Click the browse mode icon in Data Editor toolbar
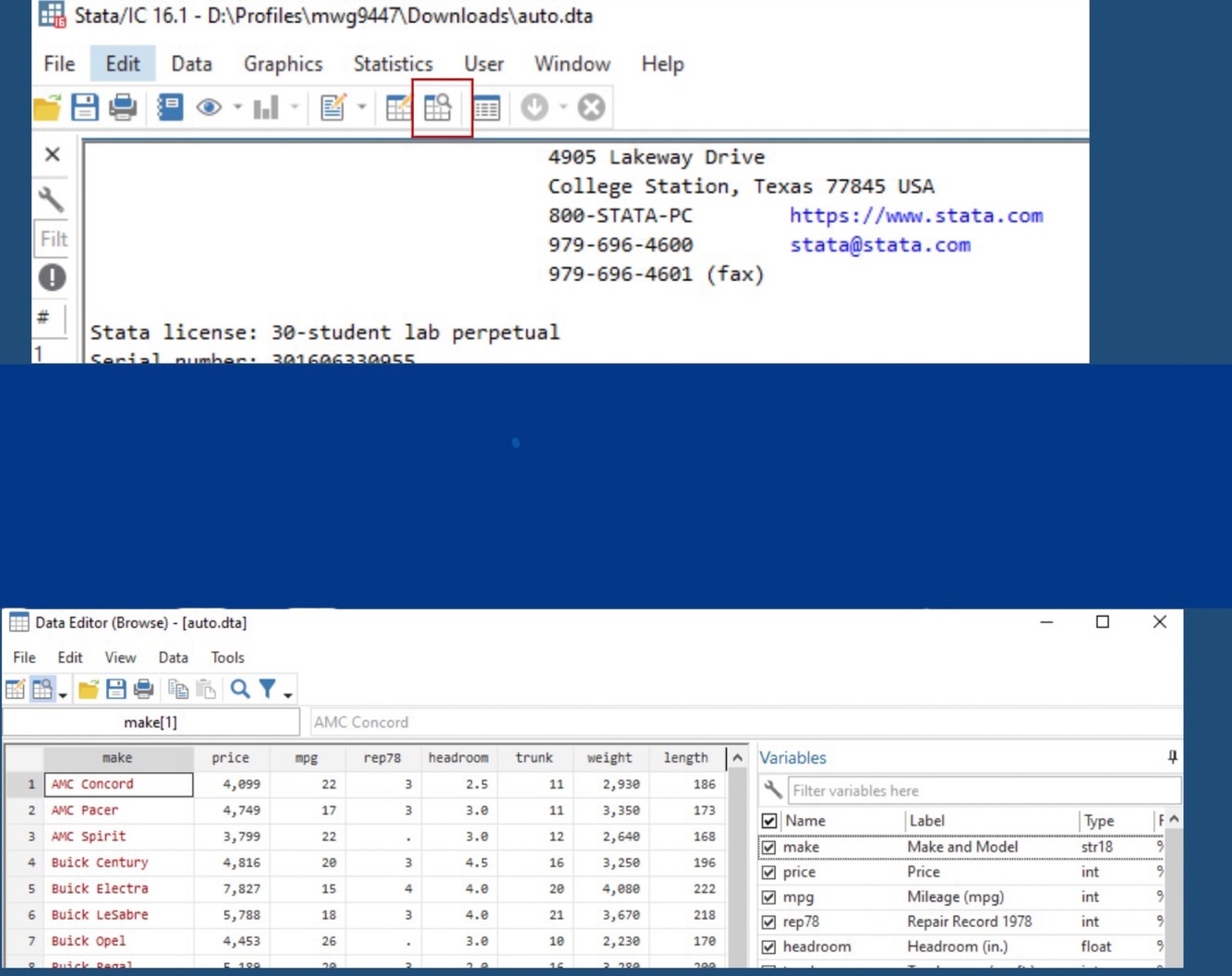1232x976 pixels. (42, 689)
